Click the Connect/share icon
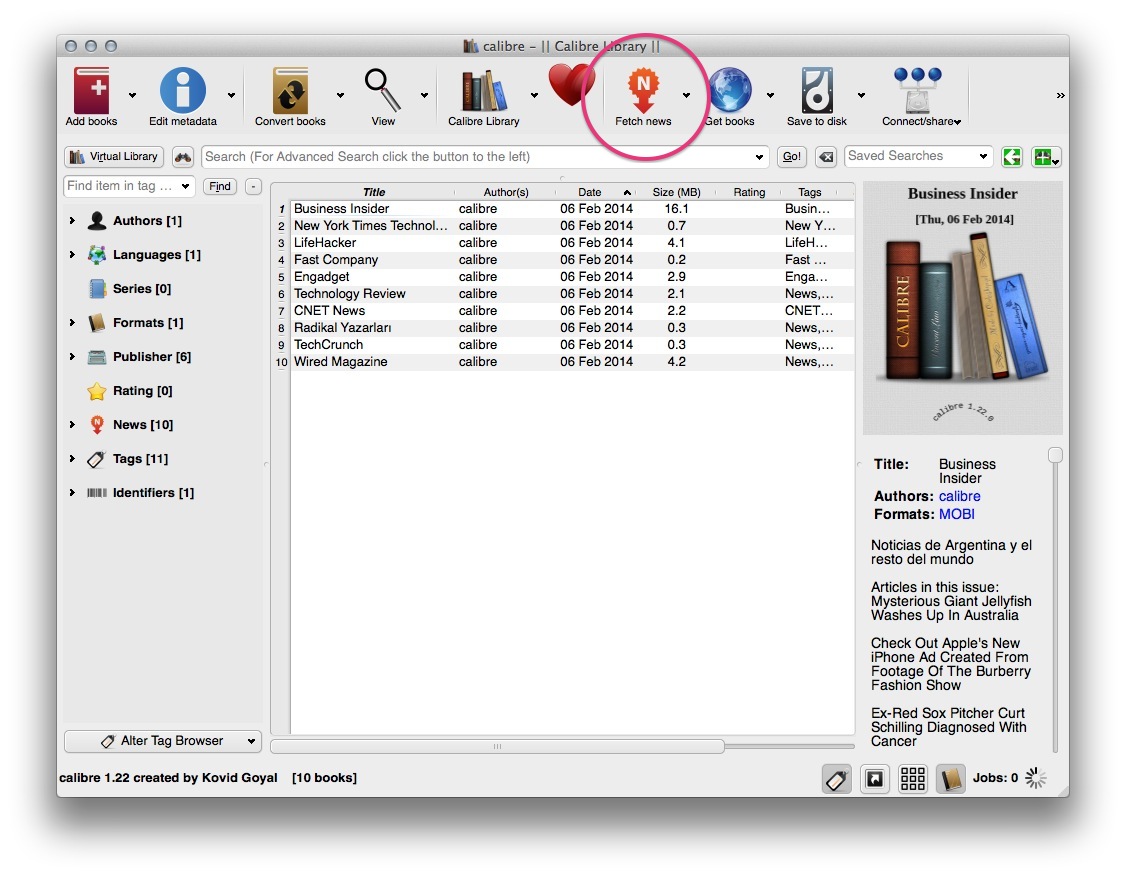Screen dimensions: 1126x876 tap(918, 90)
